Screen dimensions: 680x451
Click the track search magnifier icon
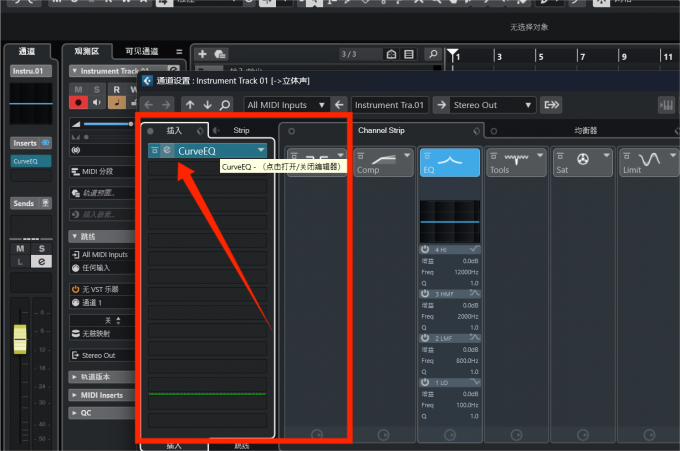[433, 54]
